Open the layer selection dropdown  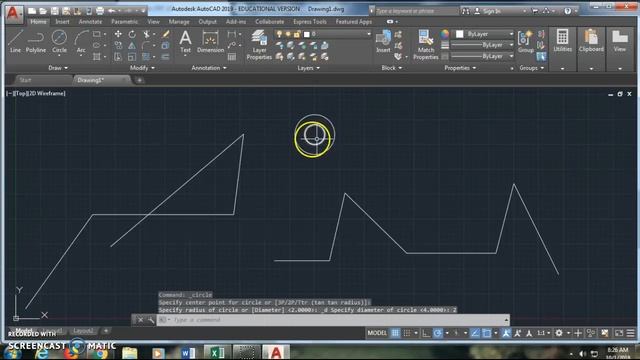[323, 34]
